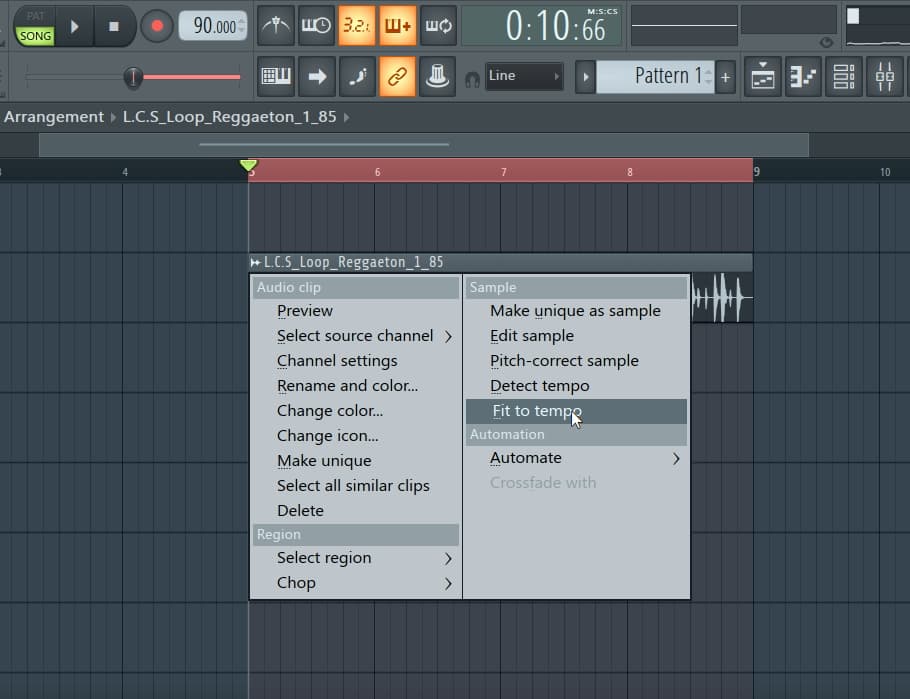This screenshot has width=910, height=699.
Task: Click the main pitch slider knob
Action: [x=132, y=77]
